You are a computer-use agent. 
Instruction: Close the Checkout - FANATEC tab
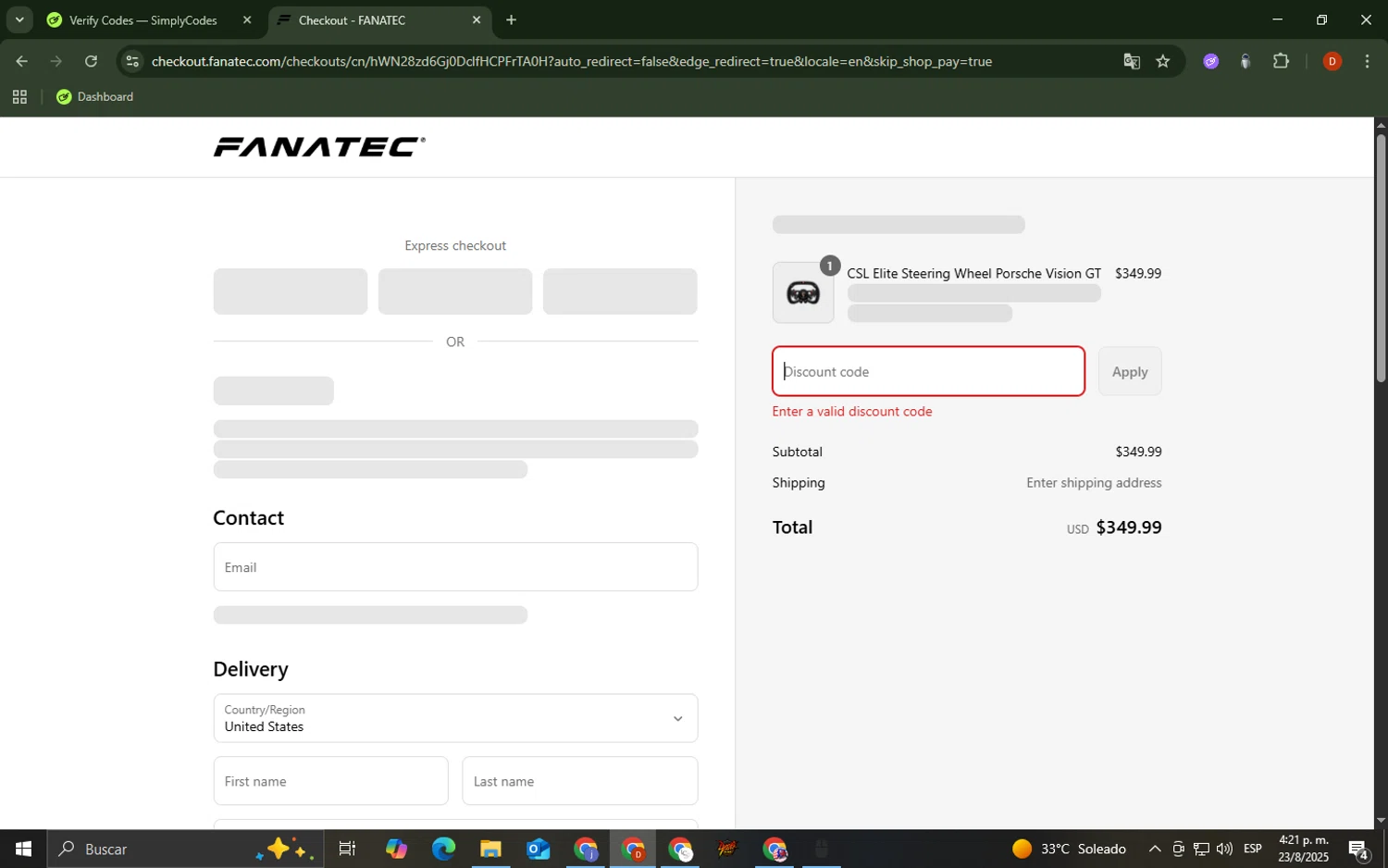477,19
